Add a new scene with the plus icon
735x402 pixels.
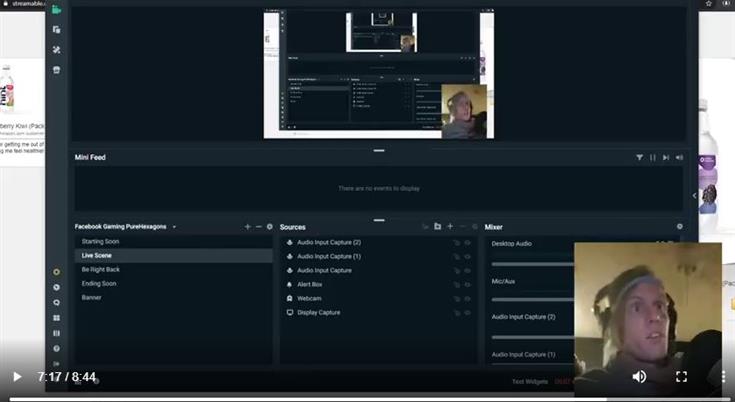point(248,227)
